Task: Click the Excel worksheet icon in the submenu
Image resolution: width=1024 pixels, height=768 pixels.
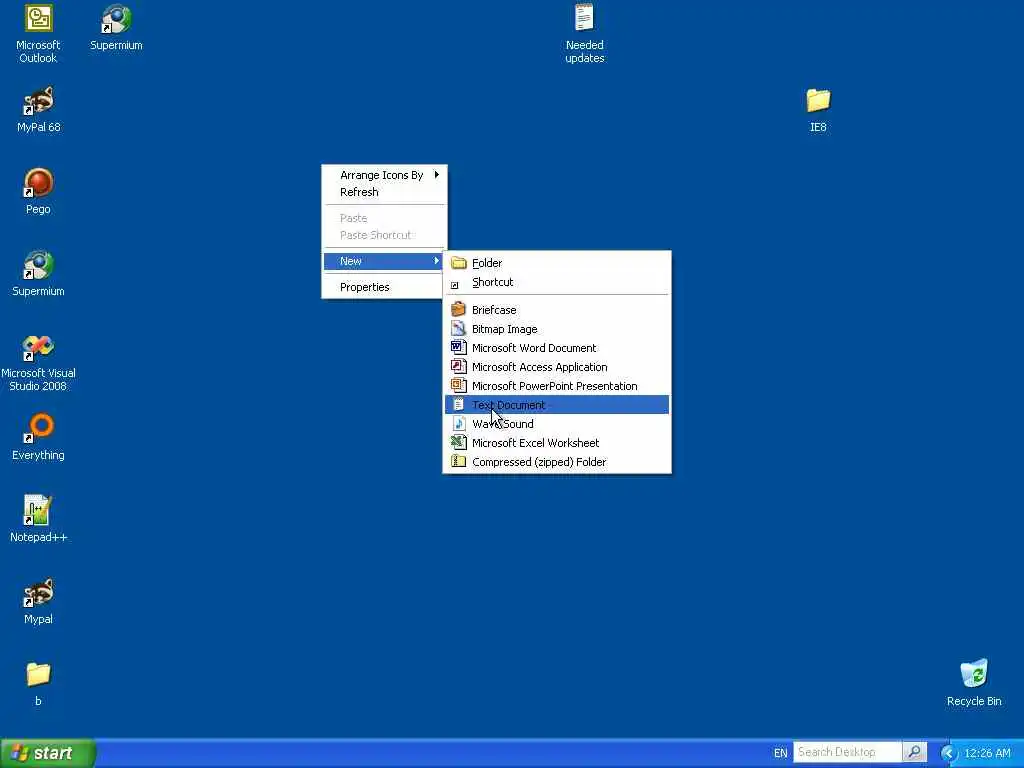Action: click(x=458, y=442)
